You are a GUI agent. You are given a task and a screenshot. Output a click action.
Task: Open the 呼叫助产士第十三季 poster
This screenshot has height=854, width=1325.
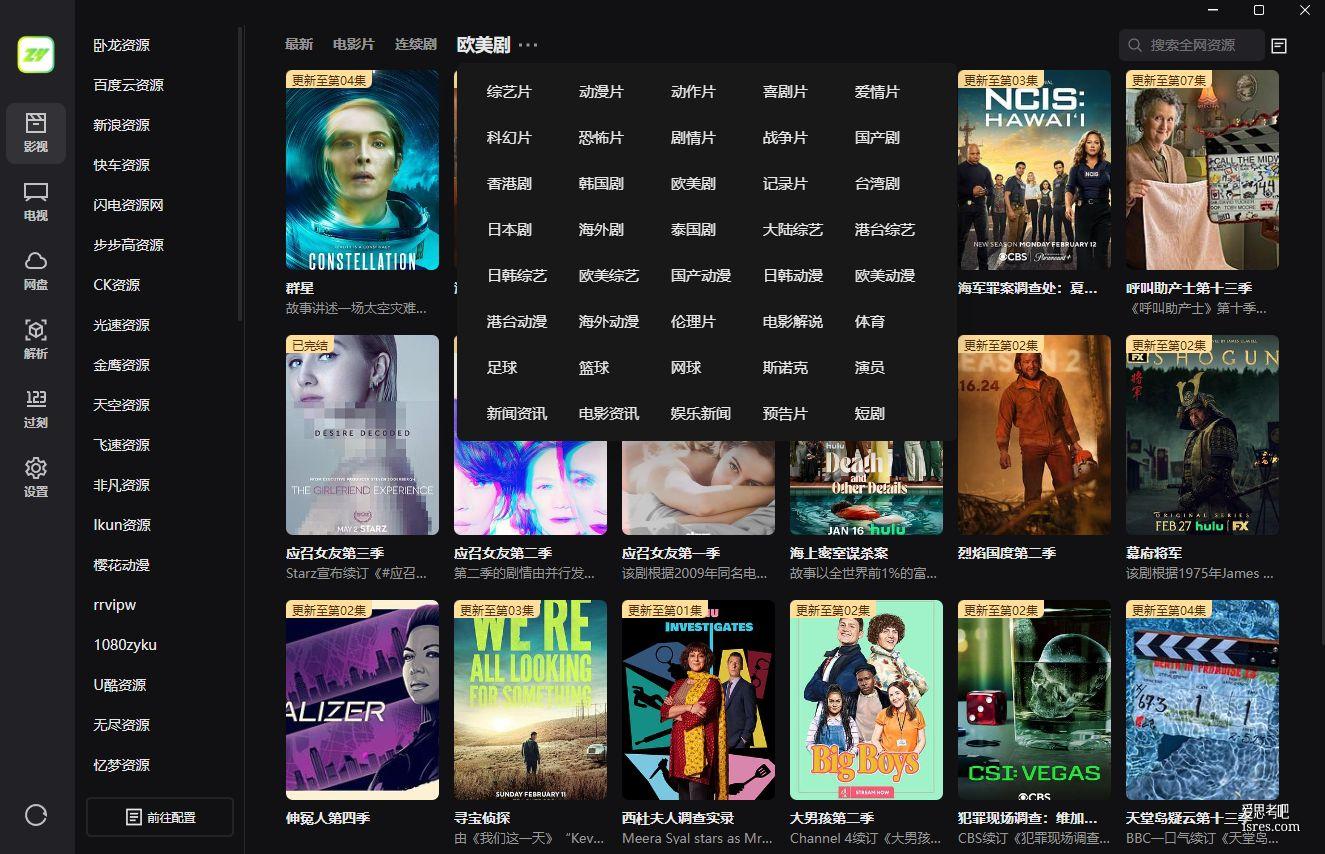1202,170
